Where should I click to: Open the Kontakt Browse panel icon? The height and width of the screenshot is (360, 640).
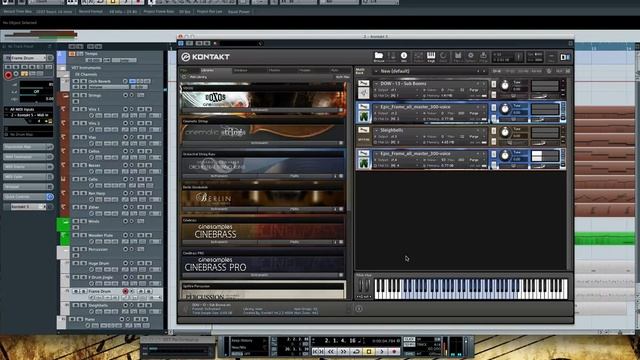click(379, 57)
